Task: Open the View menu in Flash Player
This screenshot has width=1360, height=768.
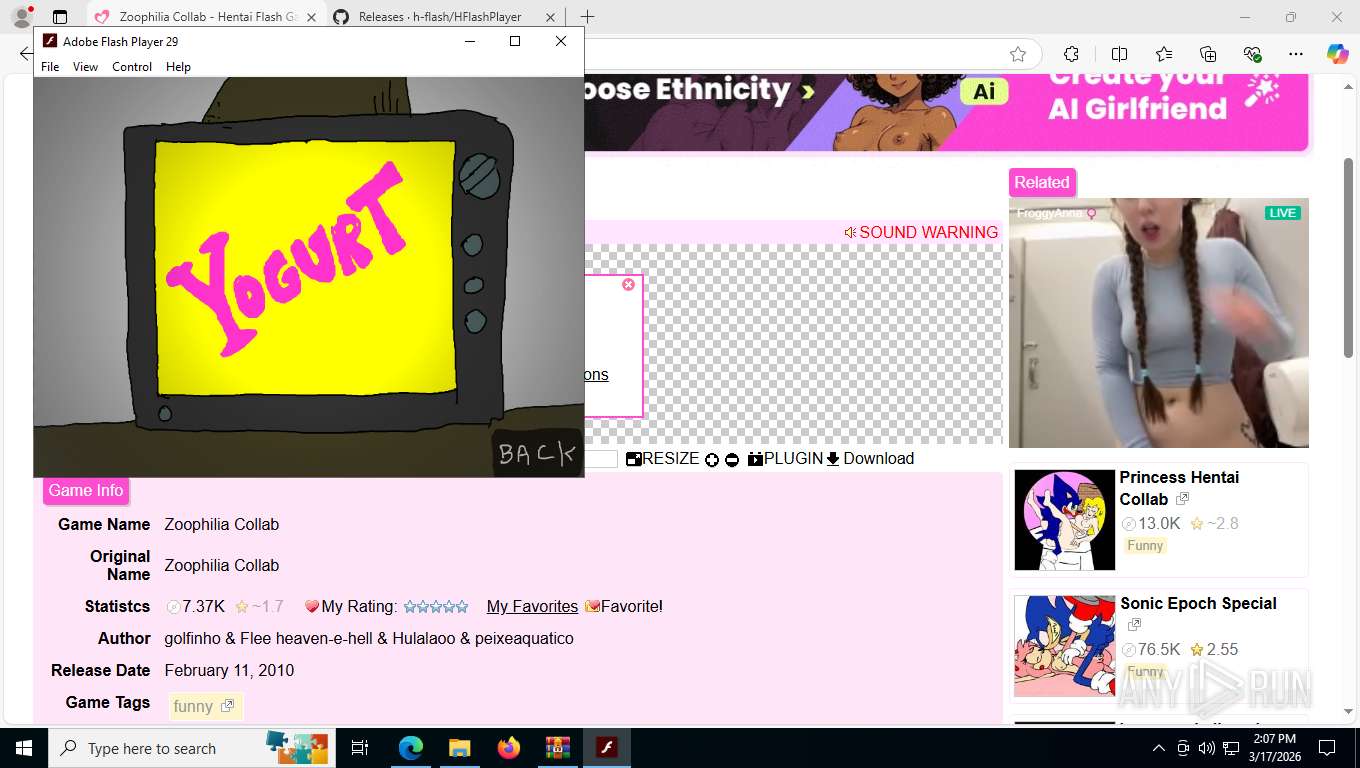Action: point(85,67)
